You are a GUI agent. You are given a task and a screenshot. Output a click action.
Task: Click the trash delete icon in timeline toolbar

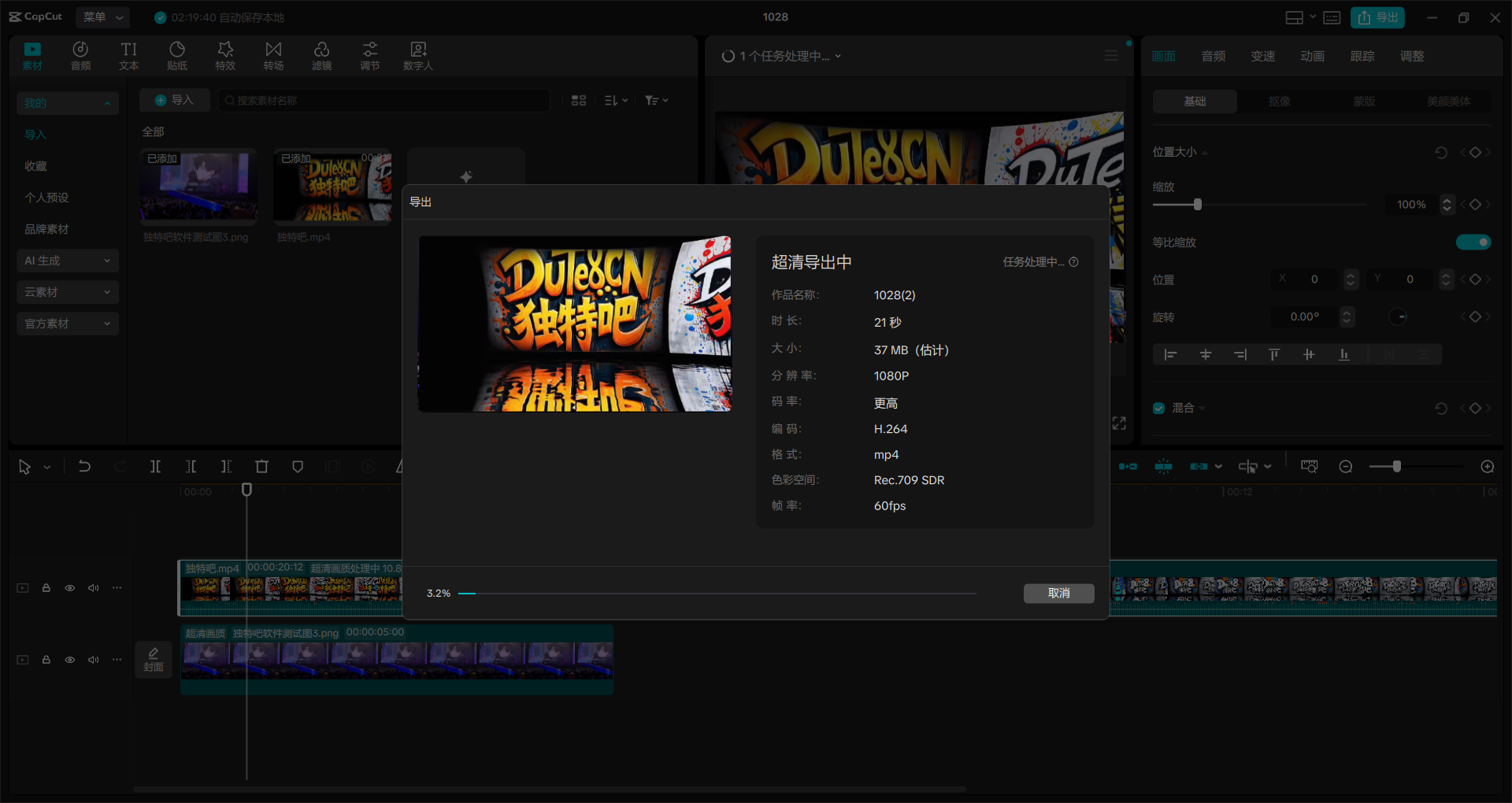click(x=262, y=467)
